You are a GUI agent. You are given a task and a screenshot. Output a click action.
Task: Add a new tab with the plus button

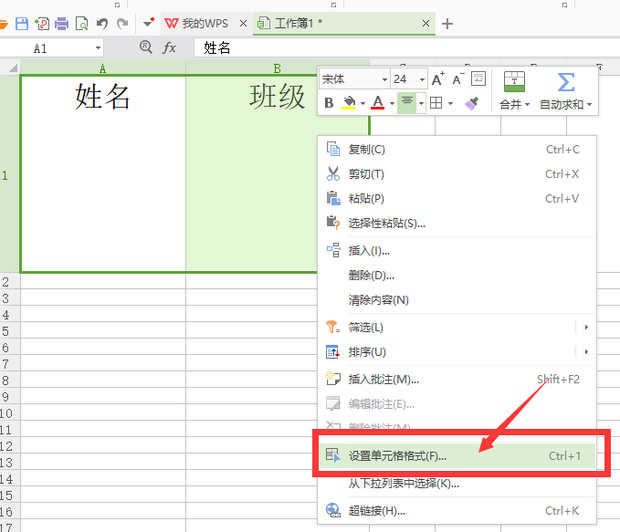[447, 24]
